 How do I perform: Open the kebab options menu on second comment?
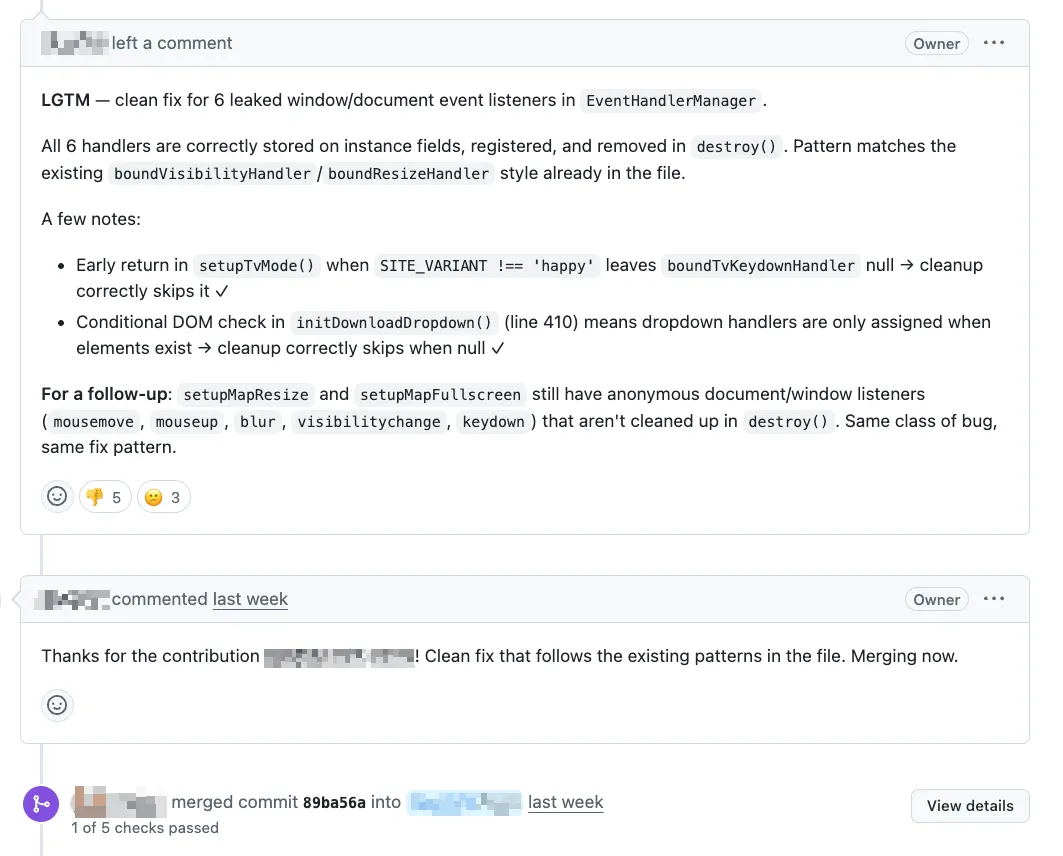tap(994, 598)
